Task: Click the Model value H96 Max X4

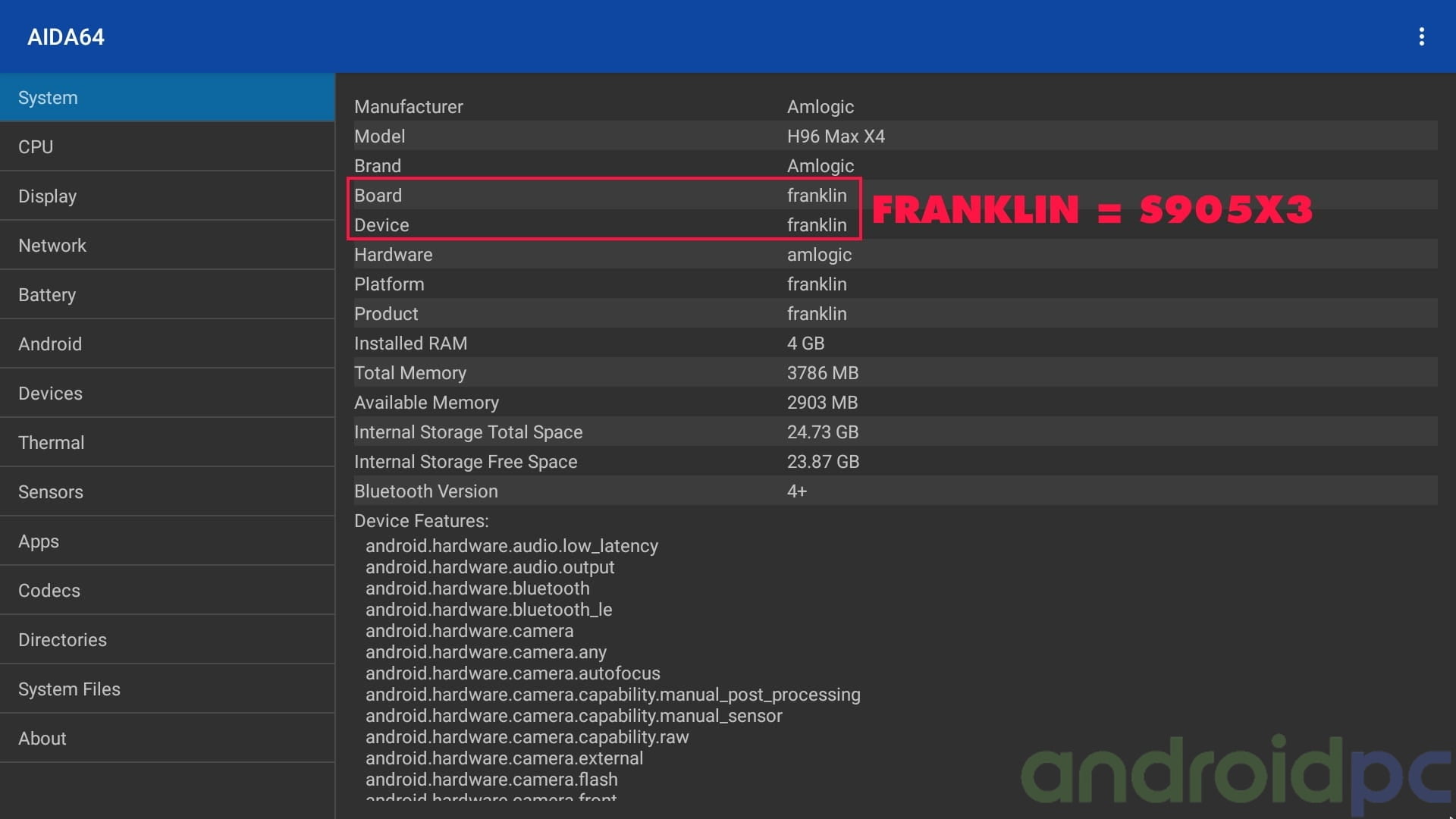Action: pos(836,136)
